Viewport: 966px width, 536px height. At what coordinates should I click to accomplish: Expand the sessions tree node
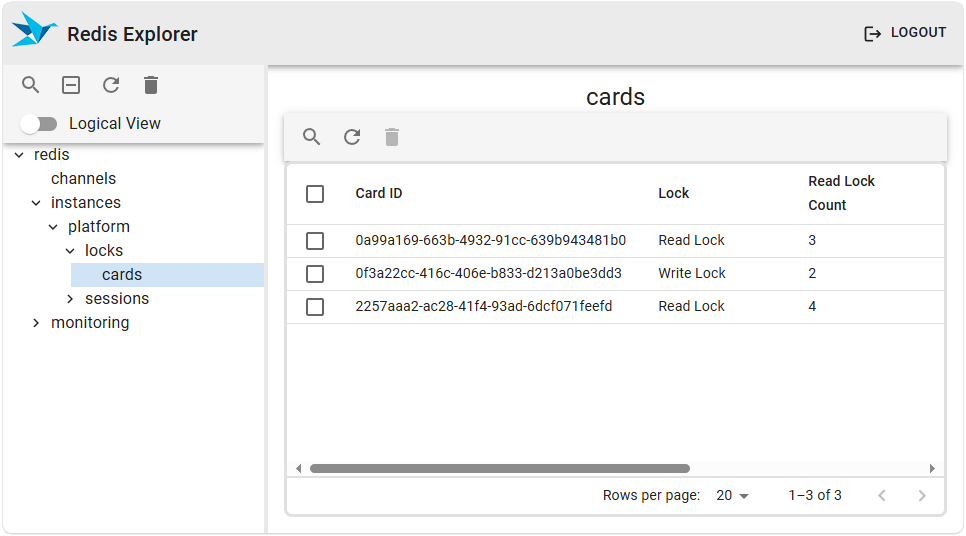[x=70, y=299]
